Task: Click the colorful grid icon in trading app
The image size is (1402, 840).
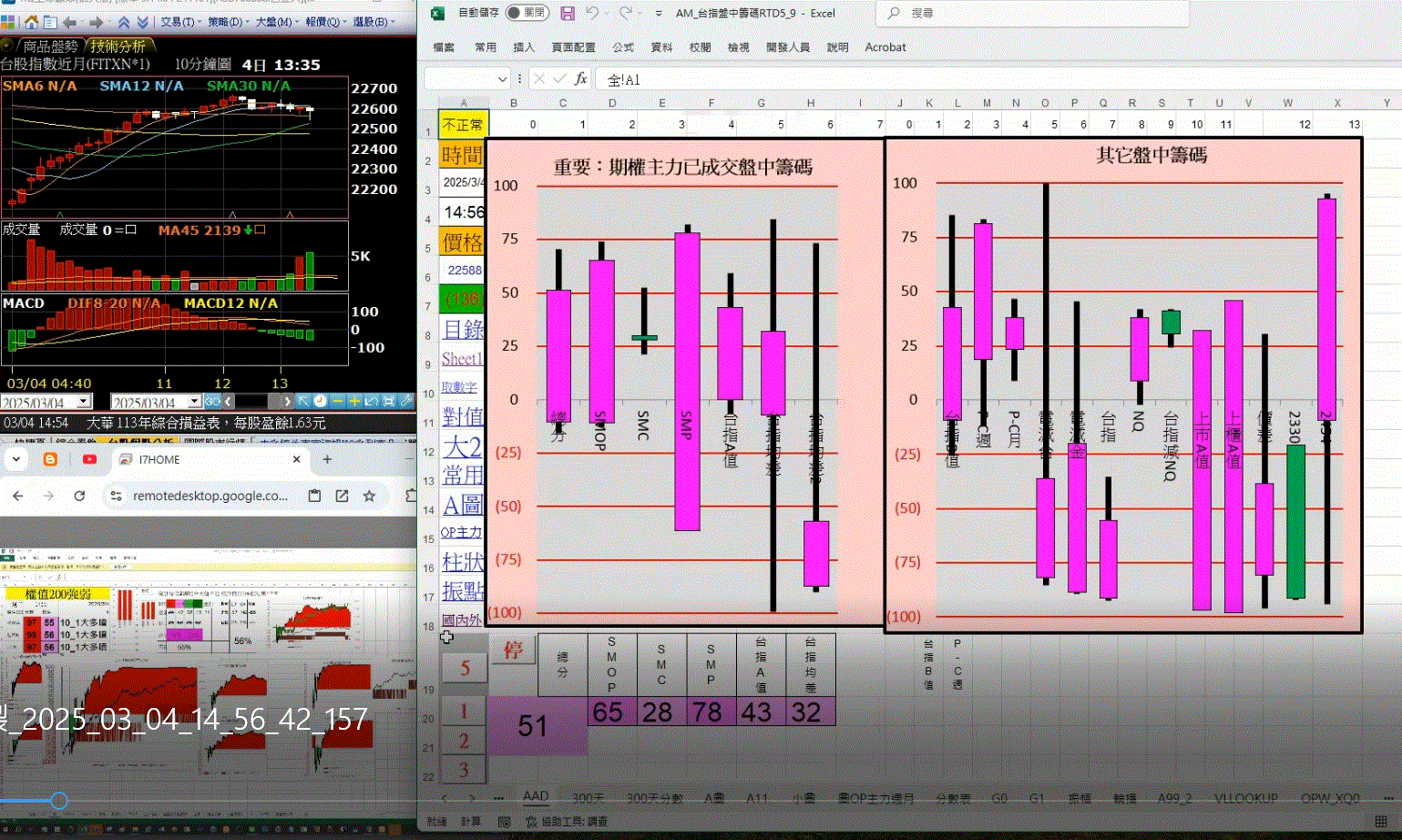Action: pyautogui.click(x=8, y=22)
